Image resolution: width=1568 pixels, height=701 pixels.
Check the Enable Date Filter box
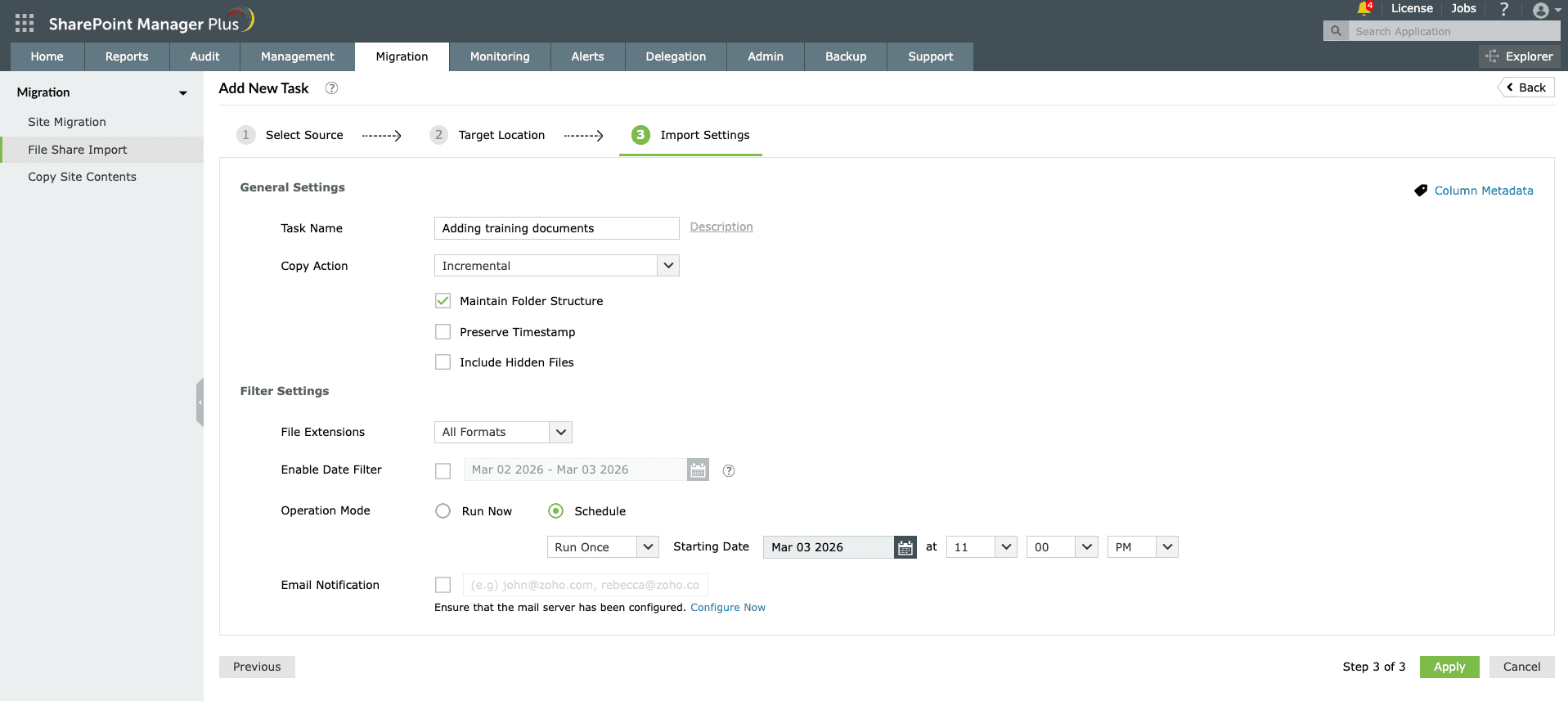pos(443,471)
